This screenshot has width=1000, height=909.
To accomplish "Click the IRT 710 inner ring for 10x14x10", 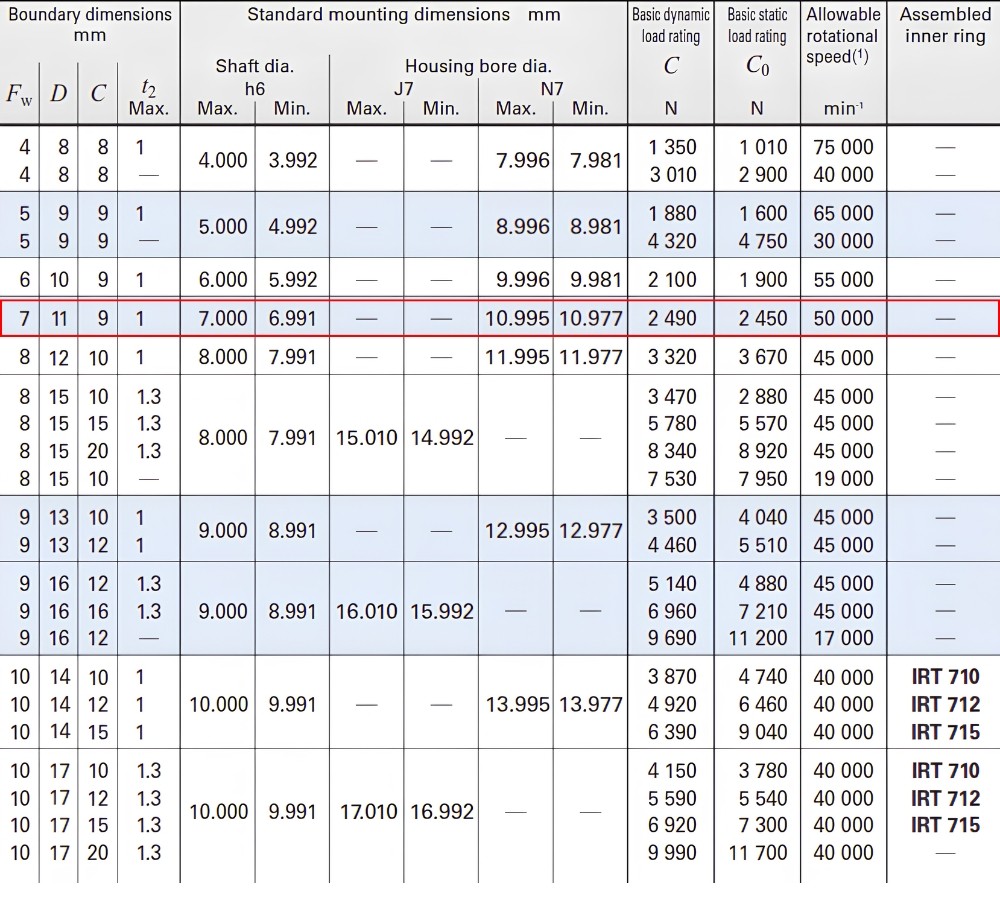I will 945,676.
